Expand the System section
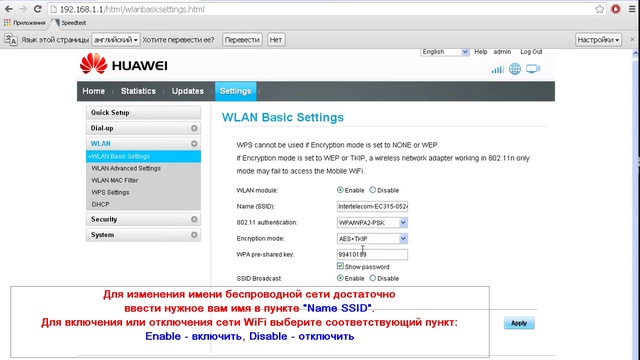640x360 pixels. click(x=143, y=235)
